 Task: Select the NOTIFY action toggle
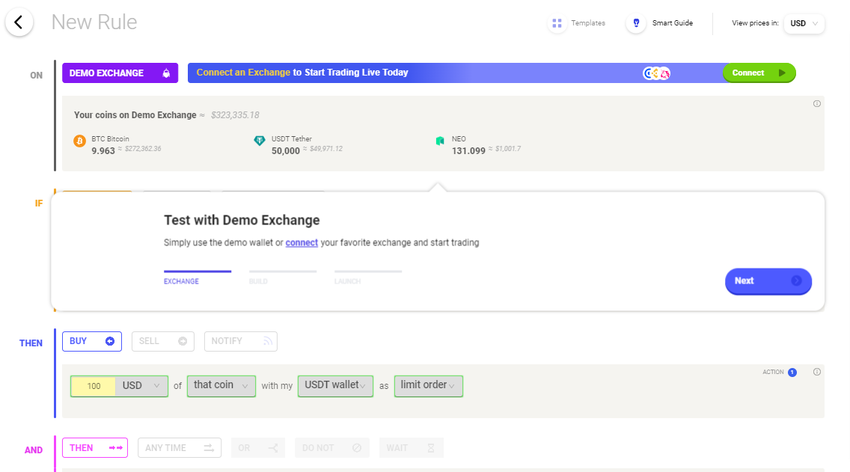point(240,341)
